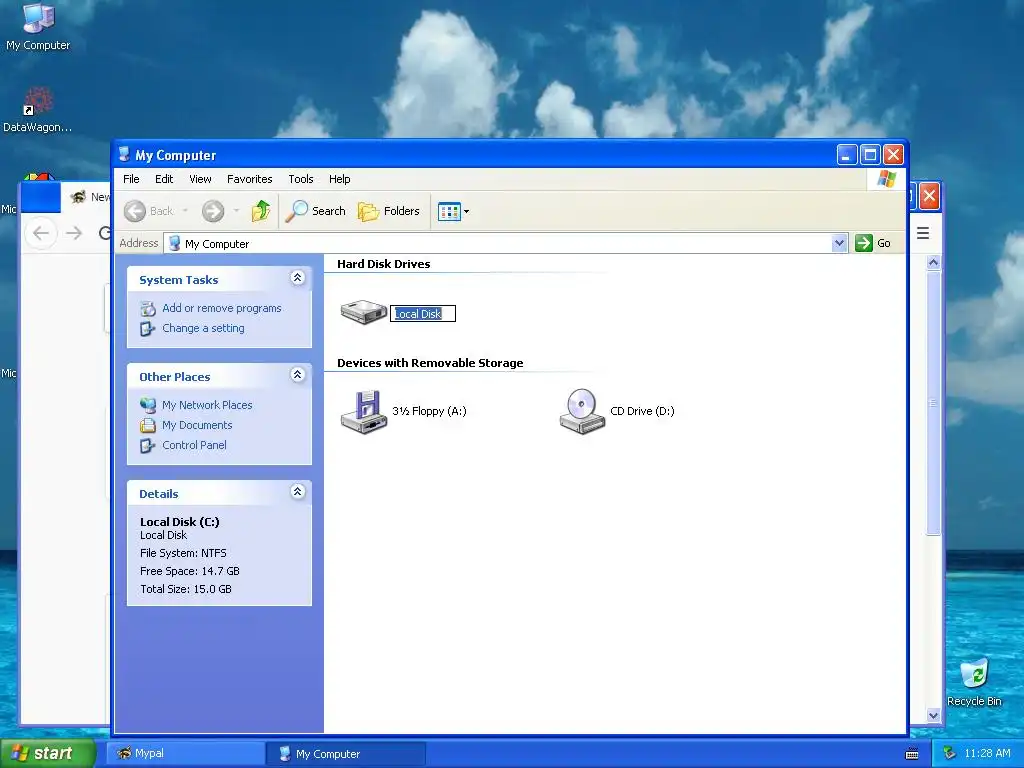Open the hamburger menu in Mypal window

click(923, 233)
